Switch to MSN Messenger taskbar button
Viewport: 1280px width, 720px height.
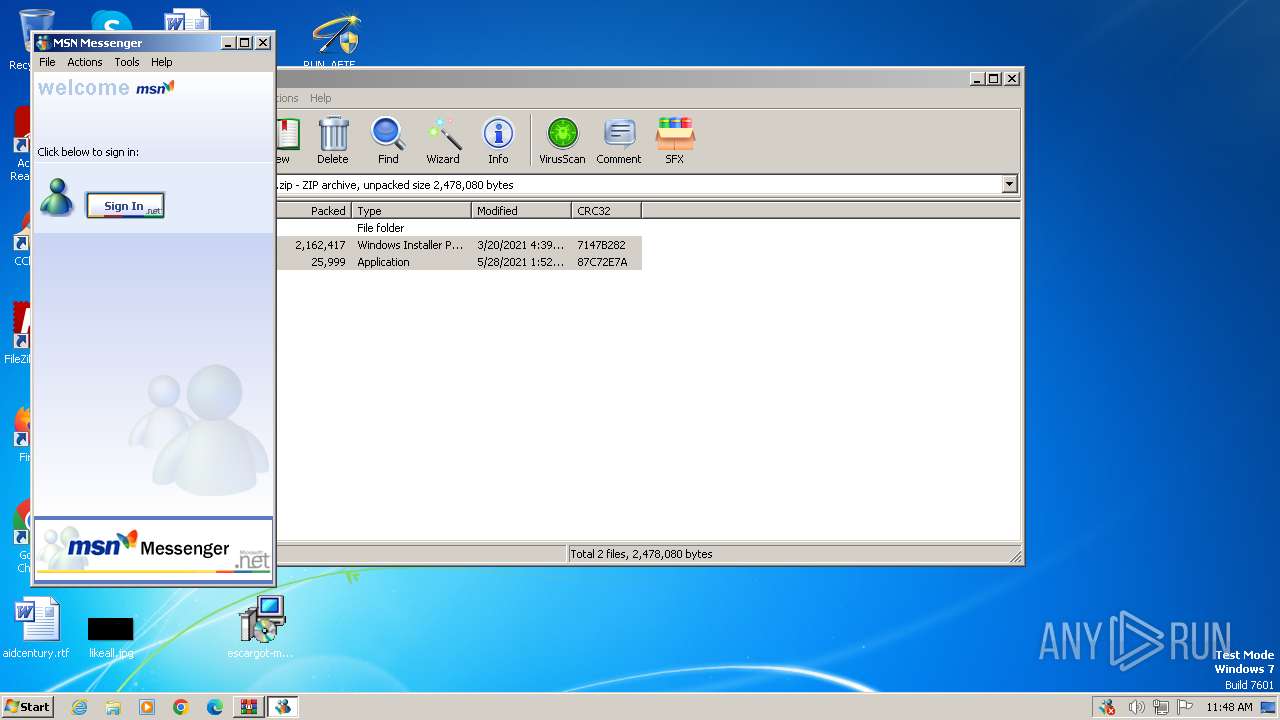click(283, 707)
